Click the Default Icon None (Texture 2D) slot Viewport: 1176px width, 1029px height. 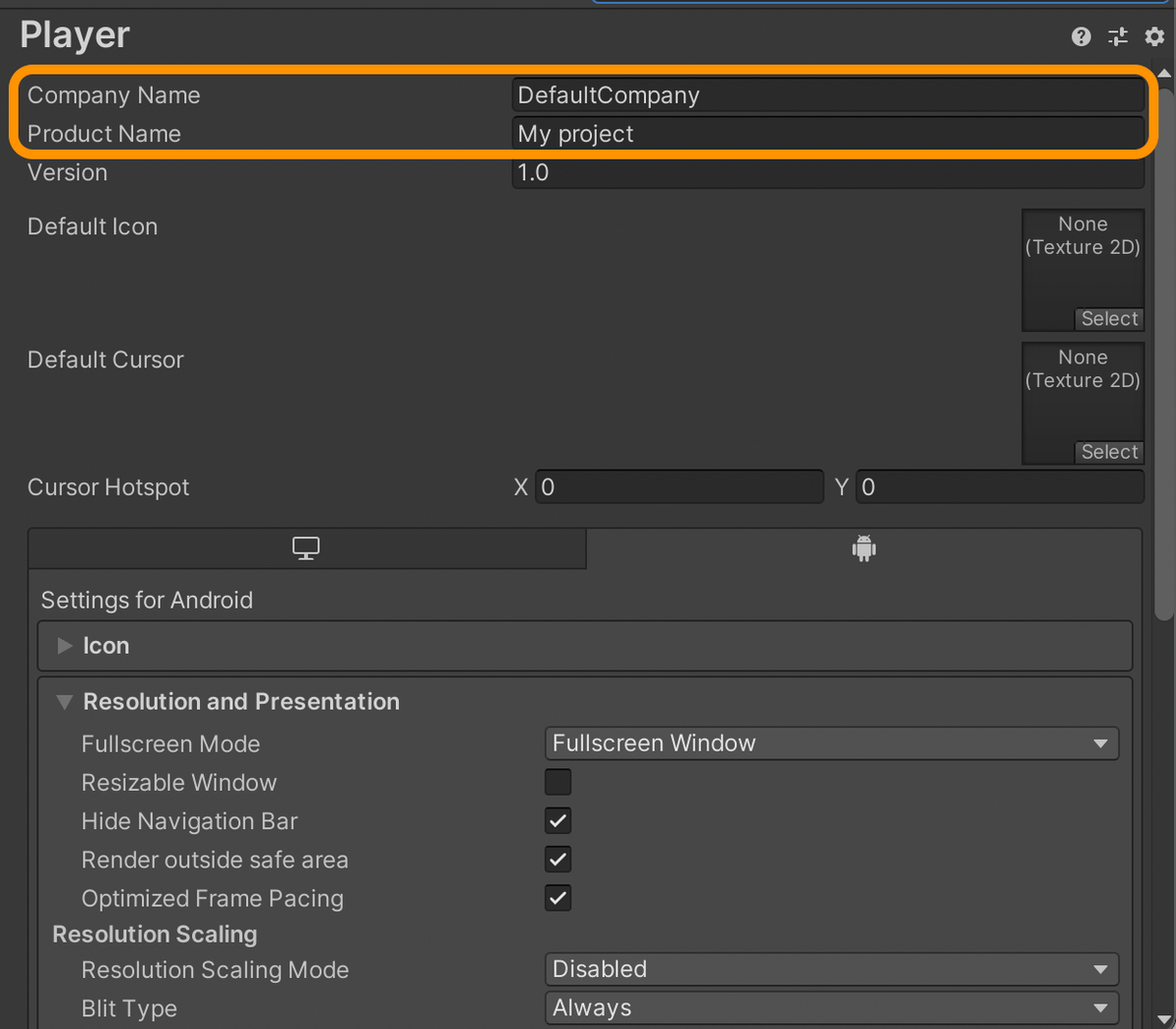[x=1082, y=255]
